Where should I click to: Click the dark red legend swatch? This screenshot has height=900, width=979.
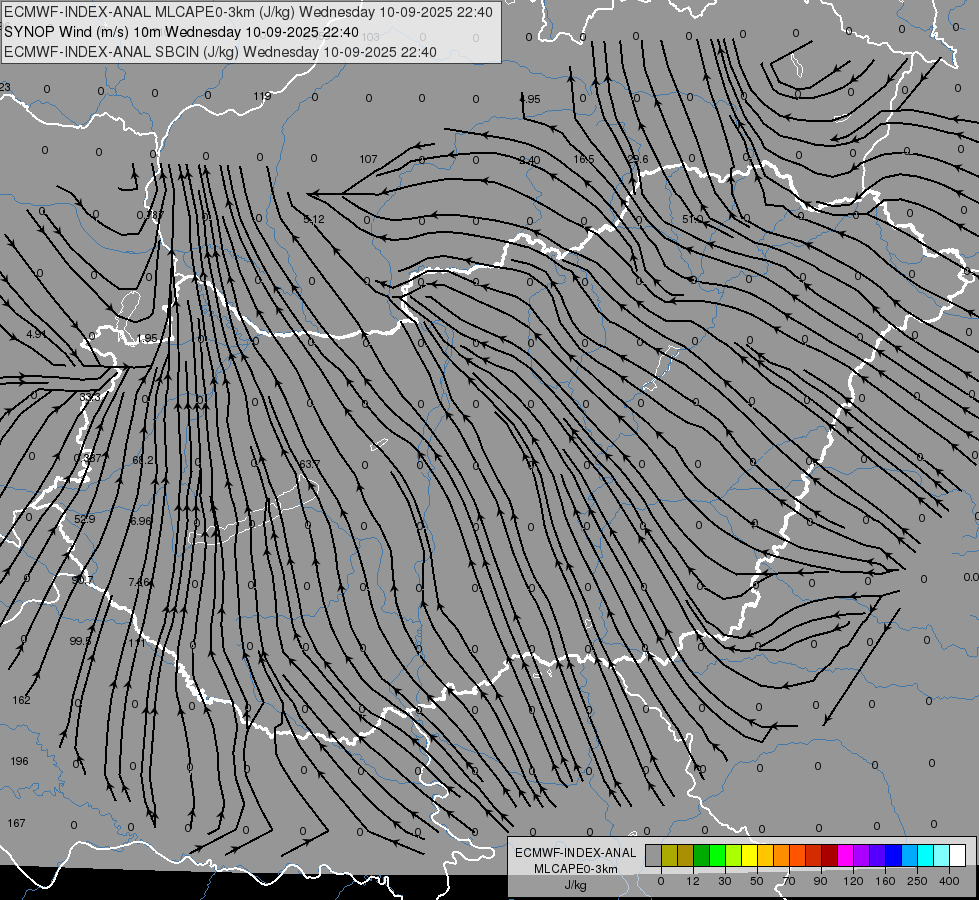[x=829, y=855]
